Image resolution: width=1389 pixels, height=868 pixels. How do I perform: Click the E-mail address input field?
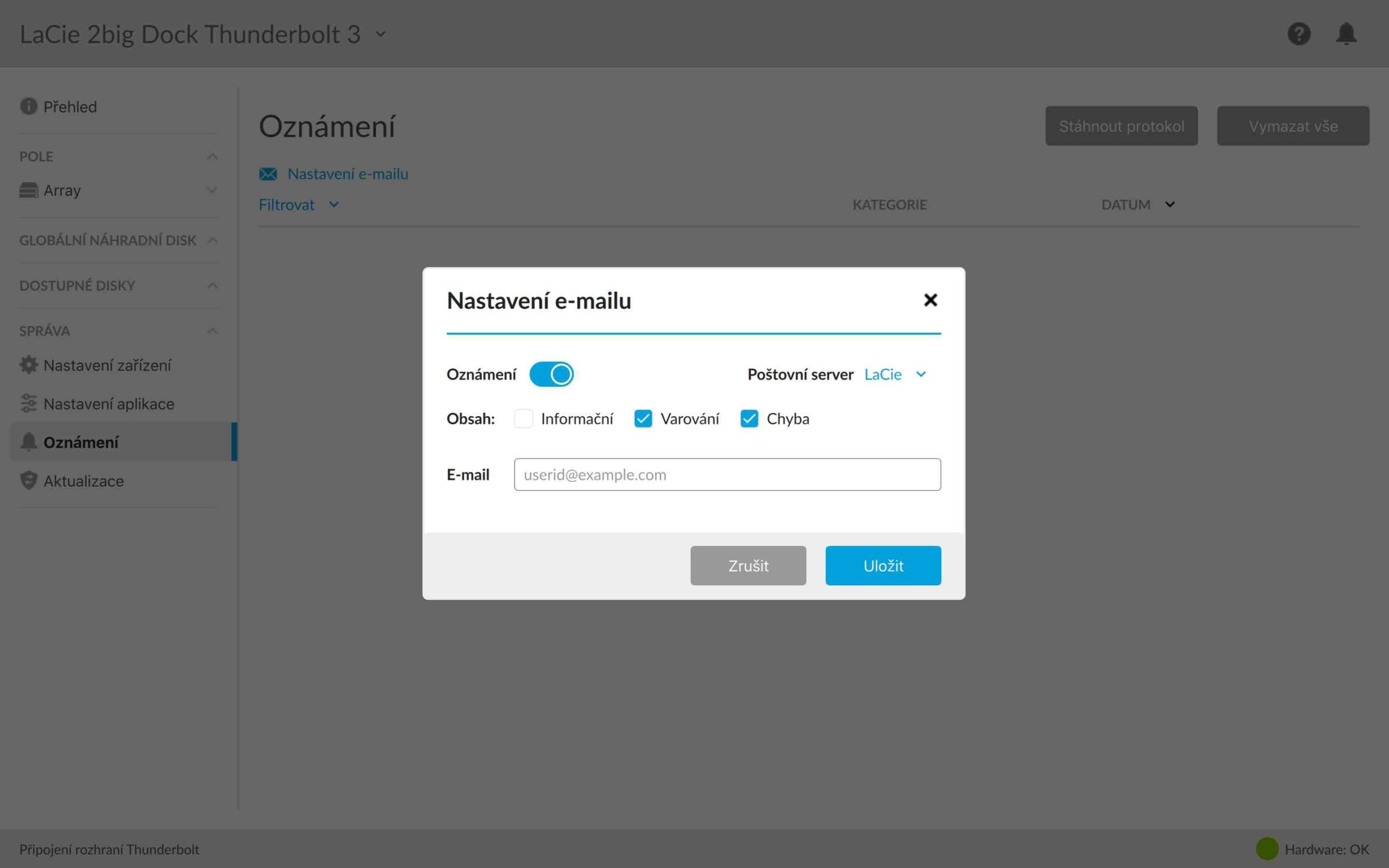pos(727,475)
